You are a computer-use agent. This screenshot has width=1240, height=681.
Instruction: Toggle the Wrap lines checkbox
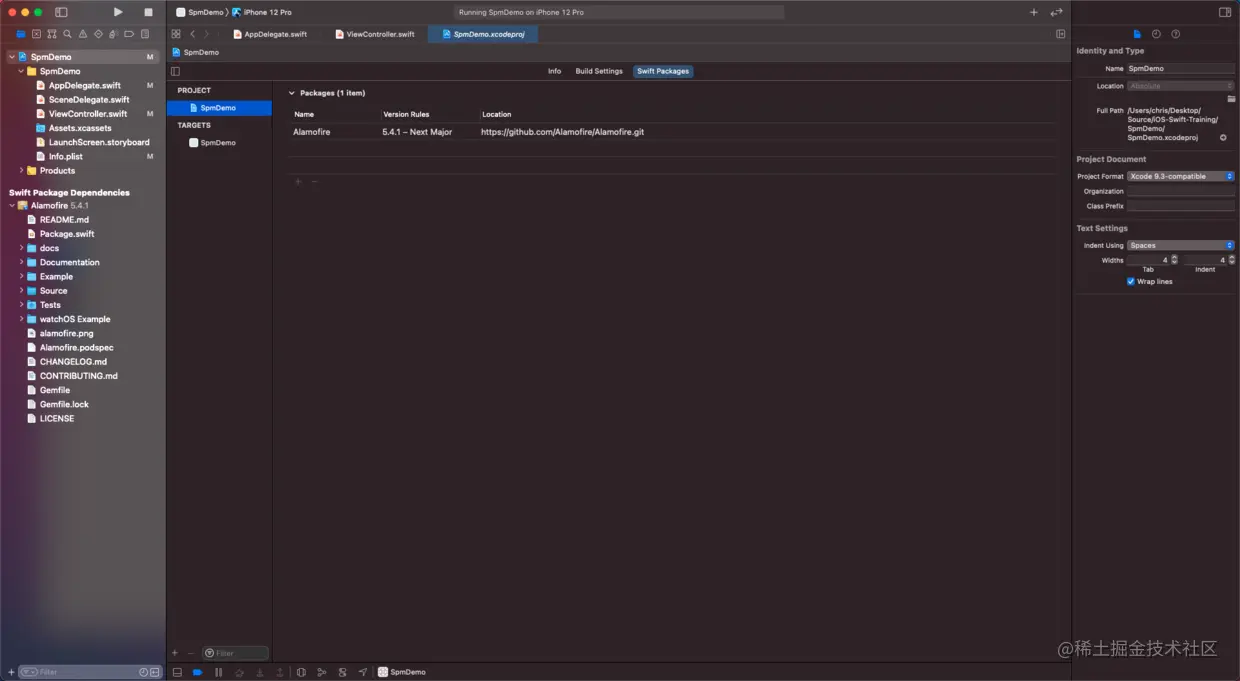1131,281
